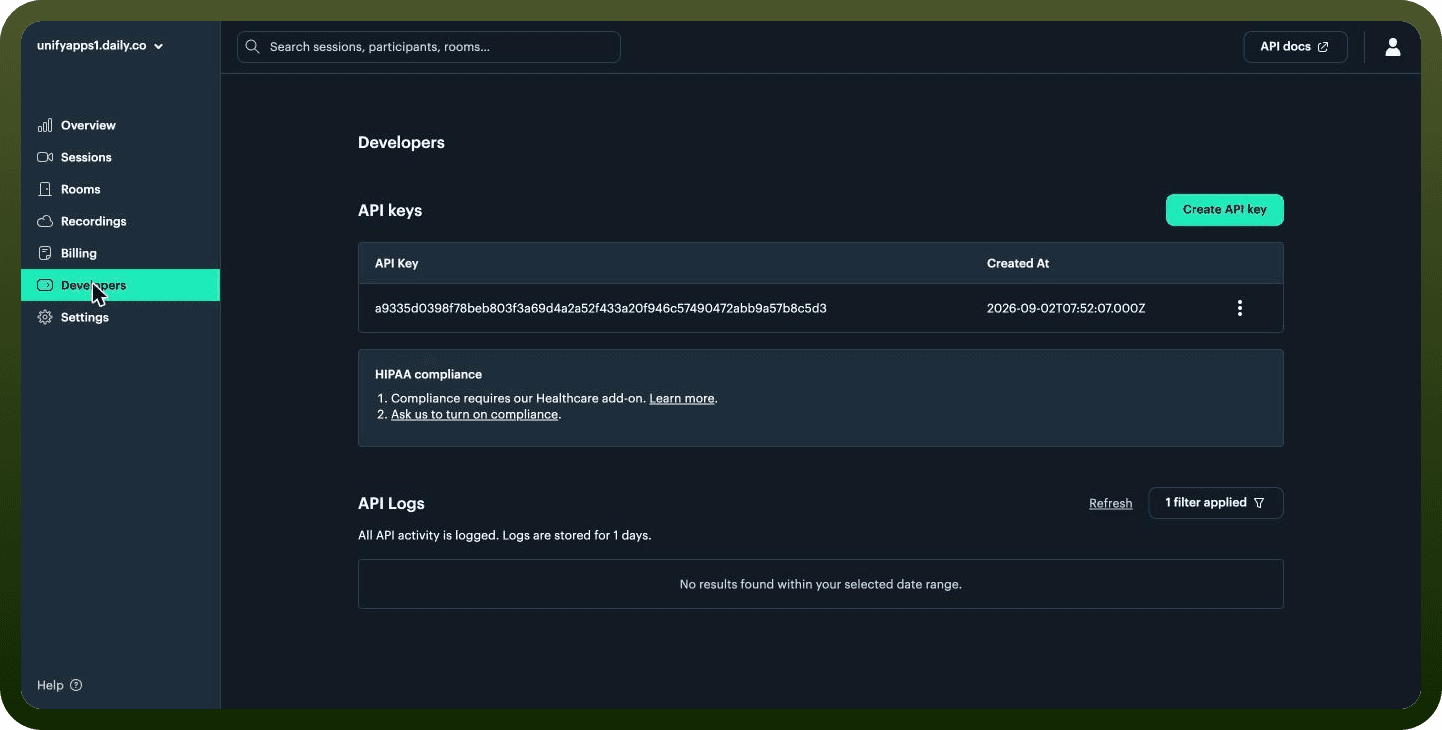This screenshot has height=730, width=1442.
Task: Click the Recordings cloud icon
Action: point(45,221)
